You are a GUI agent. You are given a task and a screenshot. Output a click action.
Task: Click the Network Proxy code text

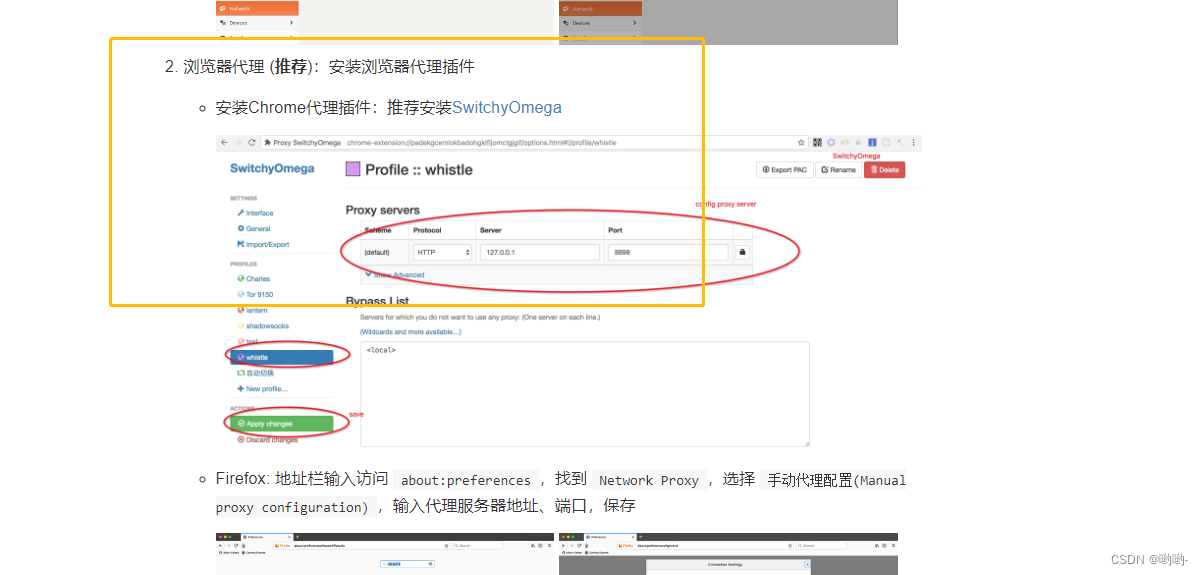point(649,480)
